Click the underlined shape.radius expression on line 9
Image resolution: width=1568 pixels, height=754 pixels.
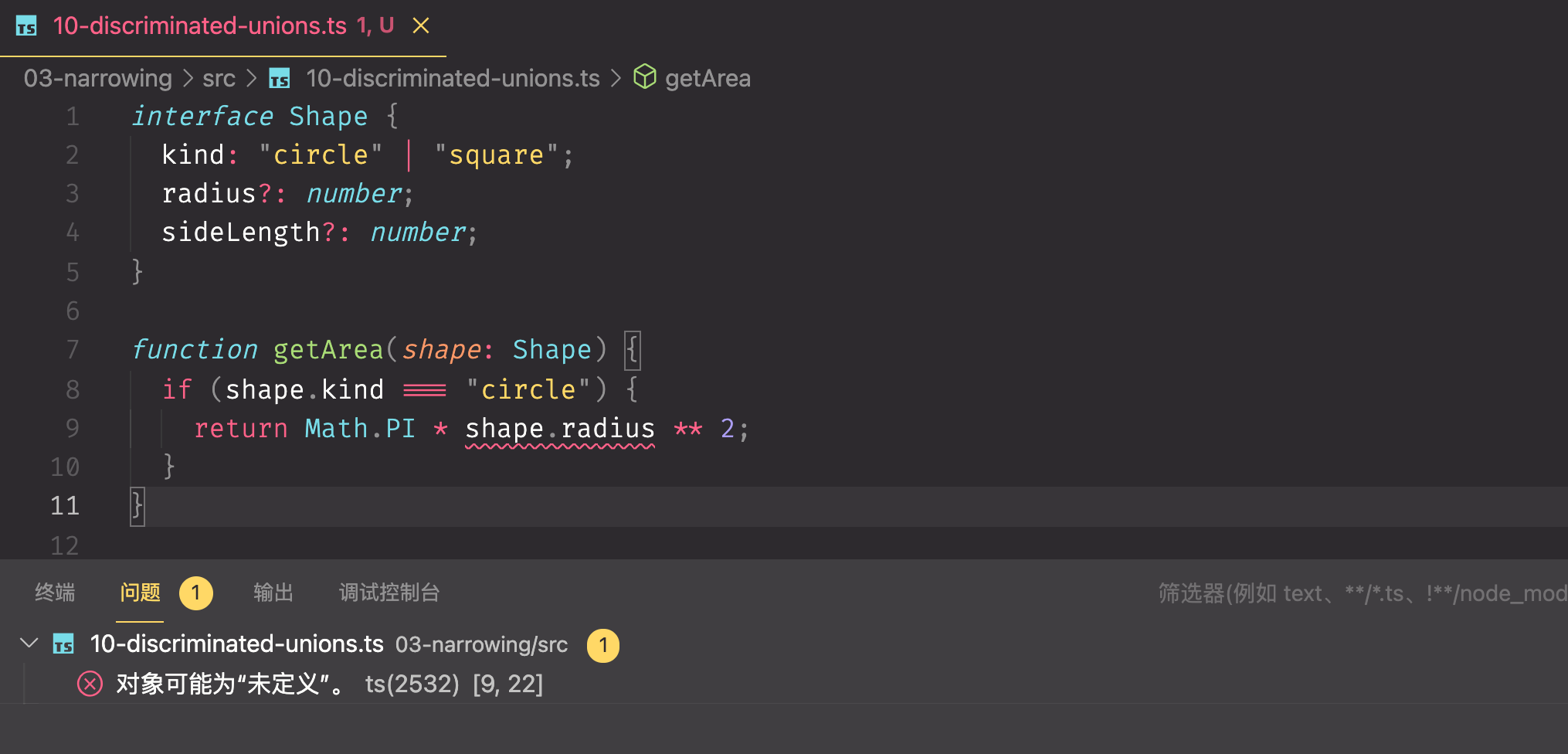click(x=560, y=429)
